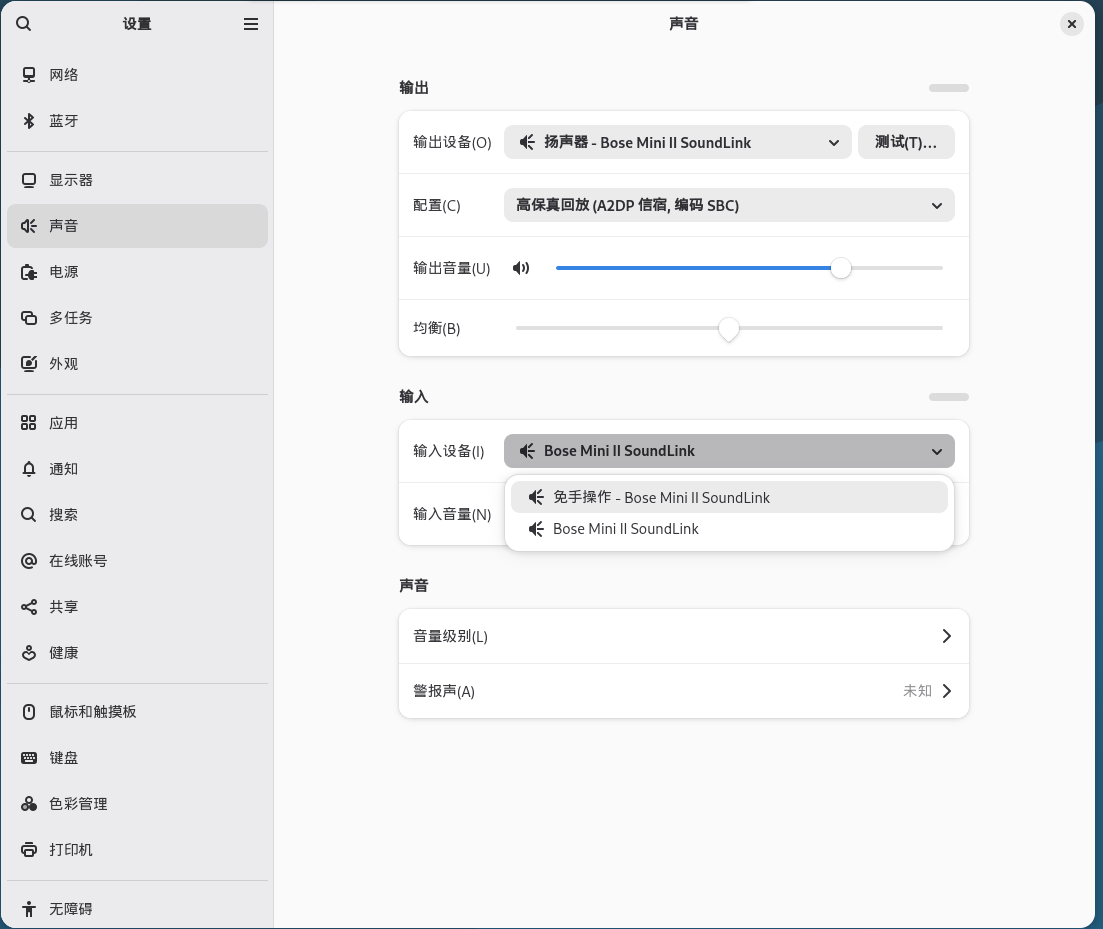Click the 在线账号 at-sign icon
Image resolution: width=1103 pixels, height=929 pixels.
[29, 560]
